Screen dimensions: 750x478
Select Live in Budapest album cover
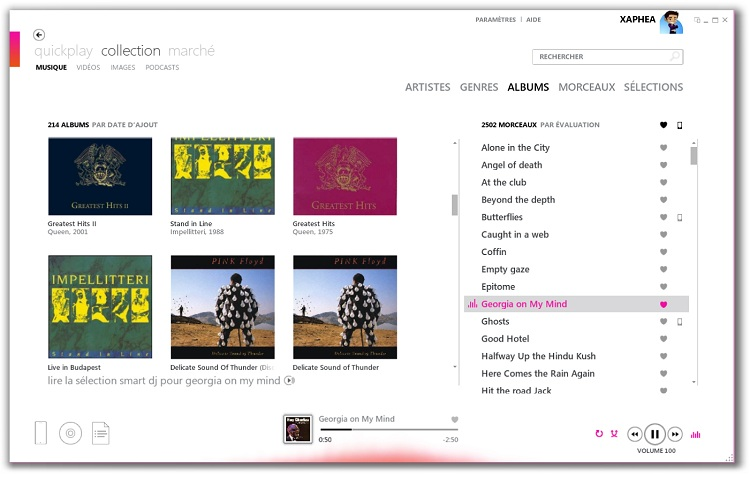(100, 307)
